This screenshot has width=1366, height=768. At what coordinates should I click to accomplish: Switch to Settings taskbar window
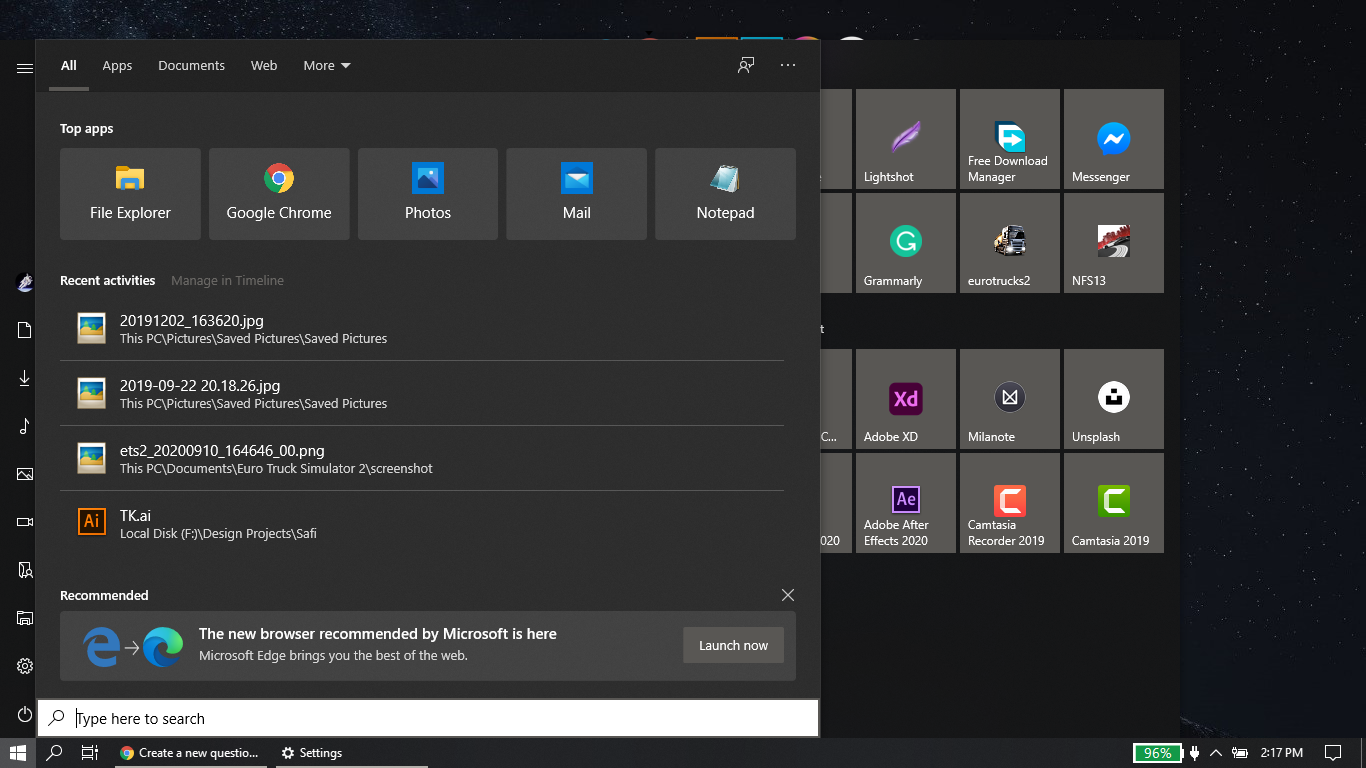[x=350, y=753]
